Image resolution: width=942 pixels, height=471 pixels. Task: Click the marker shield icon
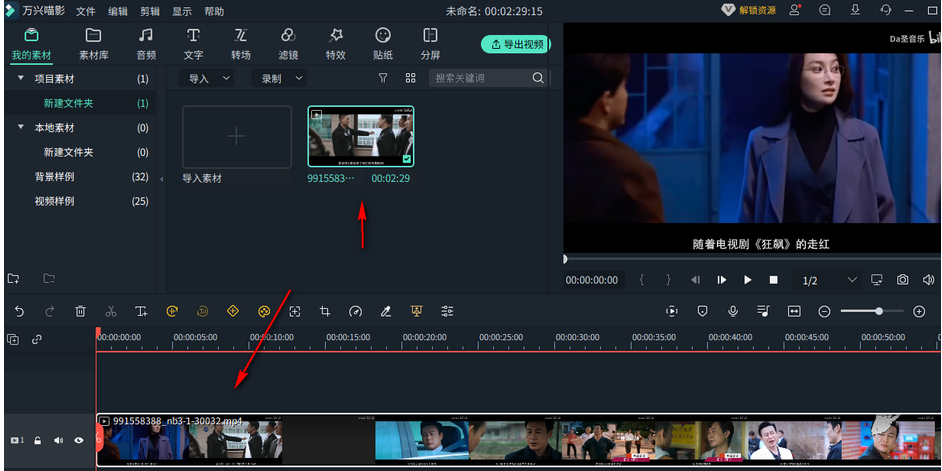pyautogui.click(x=702, y=311)
